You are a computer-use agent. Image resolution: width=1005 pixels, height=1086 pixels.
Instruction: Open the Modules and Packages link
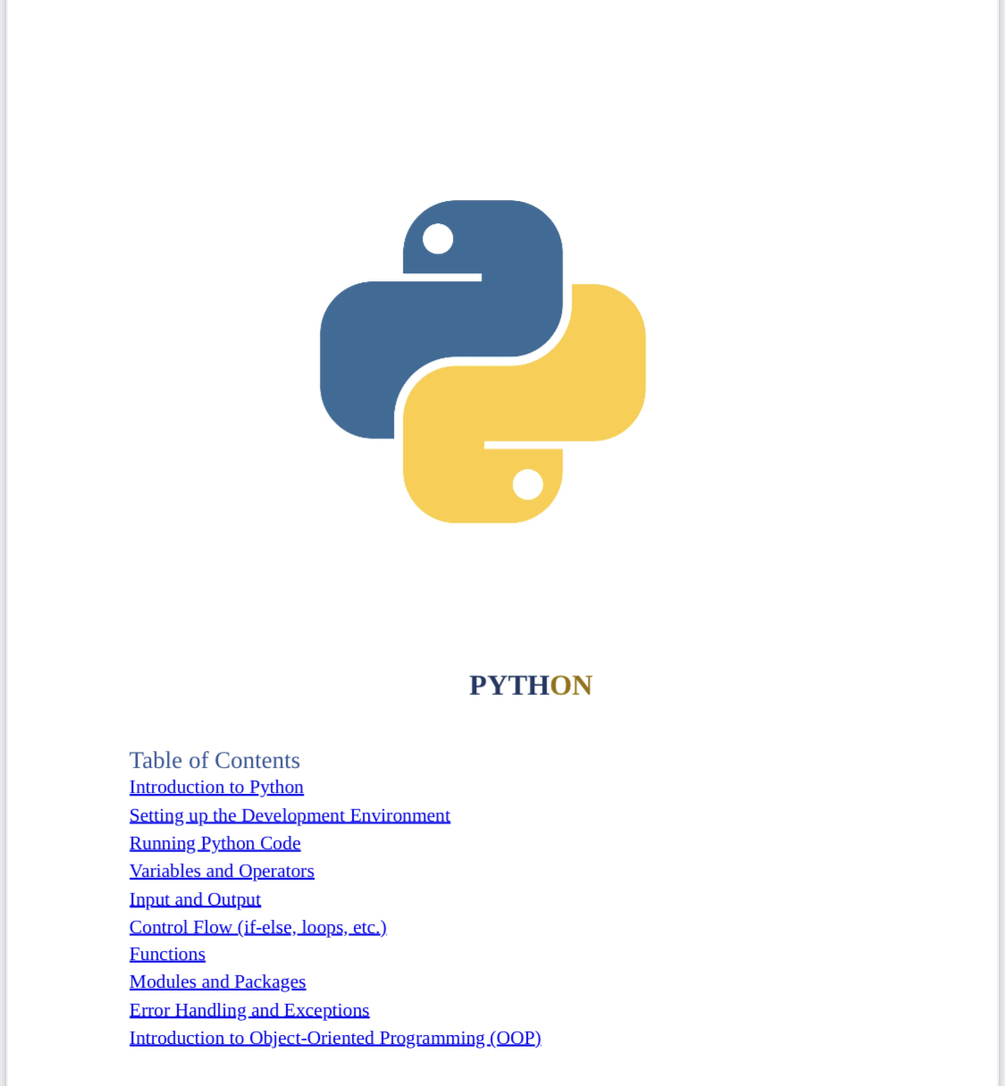217,982
